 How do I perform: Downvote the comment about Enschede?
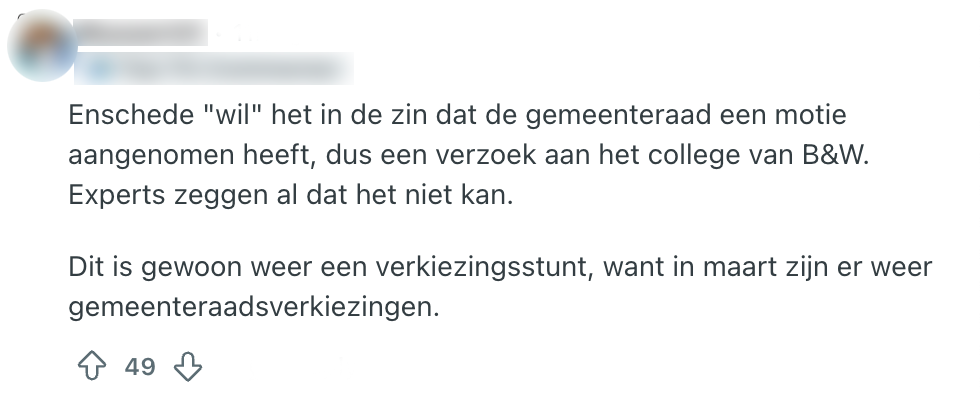point(188,367)
